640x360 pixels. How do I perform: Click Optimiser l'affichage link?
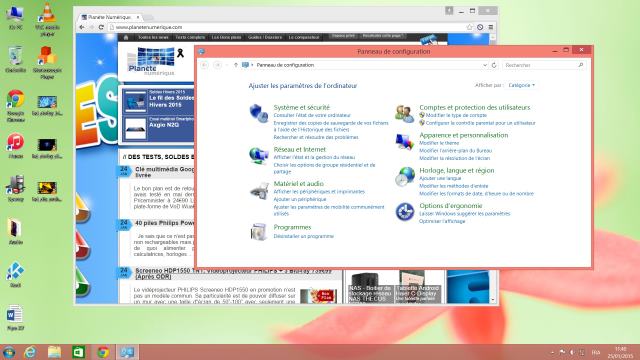[x=442, y=221]
